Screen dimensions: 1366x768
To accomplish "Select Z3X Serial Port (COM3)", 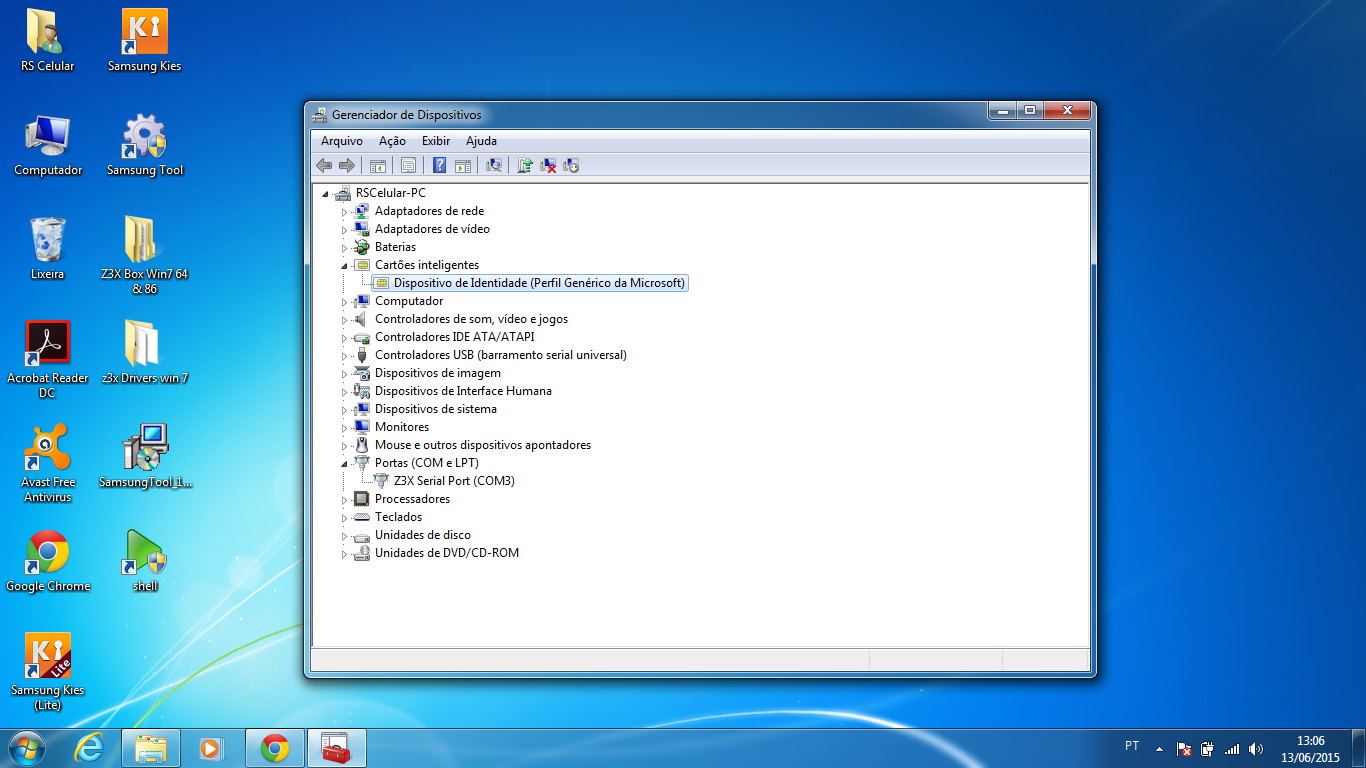I will point(454,481).
